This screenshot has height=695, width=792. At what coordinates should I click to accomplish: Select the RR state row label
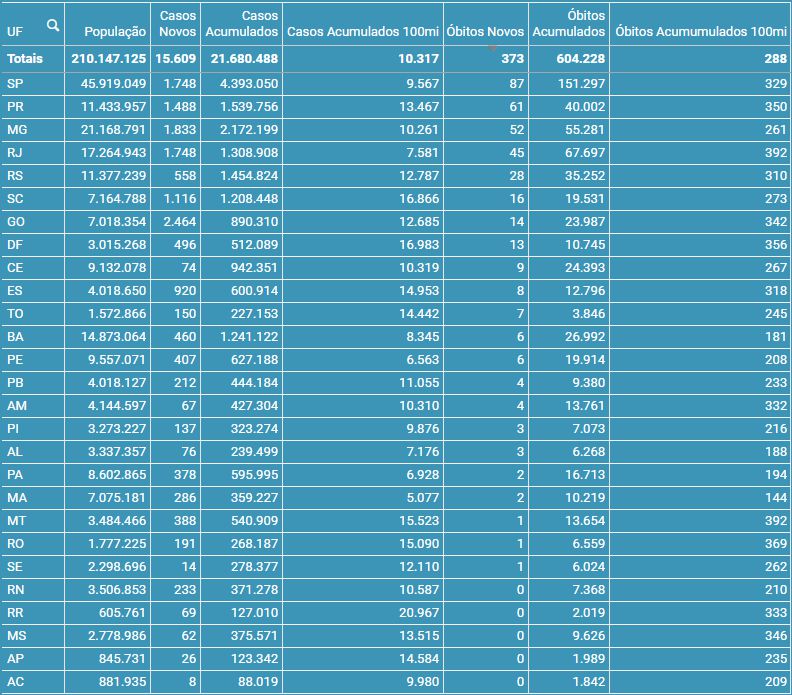tap(15, 612)
